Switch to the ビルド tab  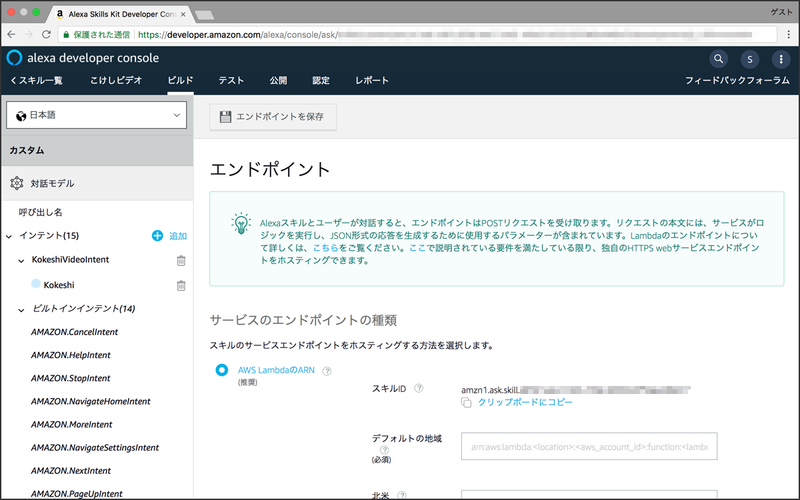(180, 81)
